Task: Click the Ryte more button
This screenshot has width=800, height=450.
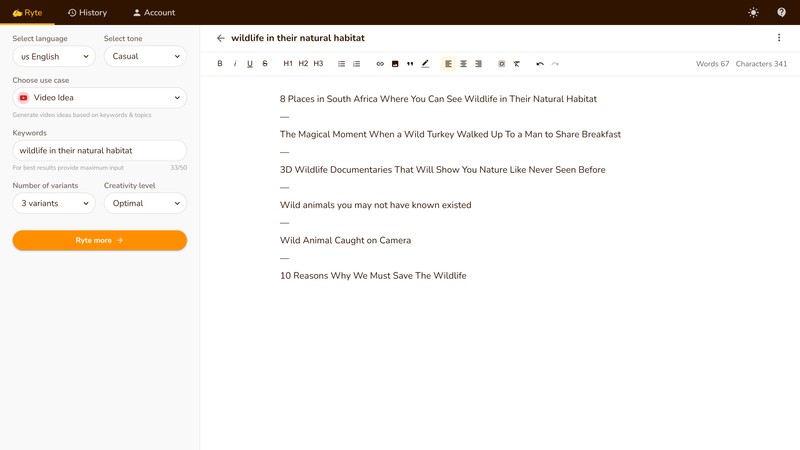Action: click(x=99, y=240)
